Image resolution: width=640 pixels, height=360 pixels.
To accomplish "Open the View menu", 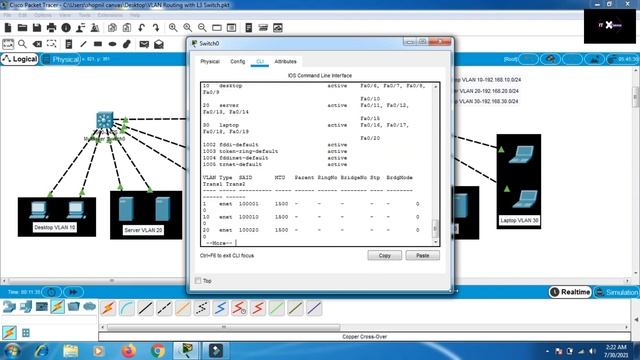I will [65, 15].
